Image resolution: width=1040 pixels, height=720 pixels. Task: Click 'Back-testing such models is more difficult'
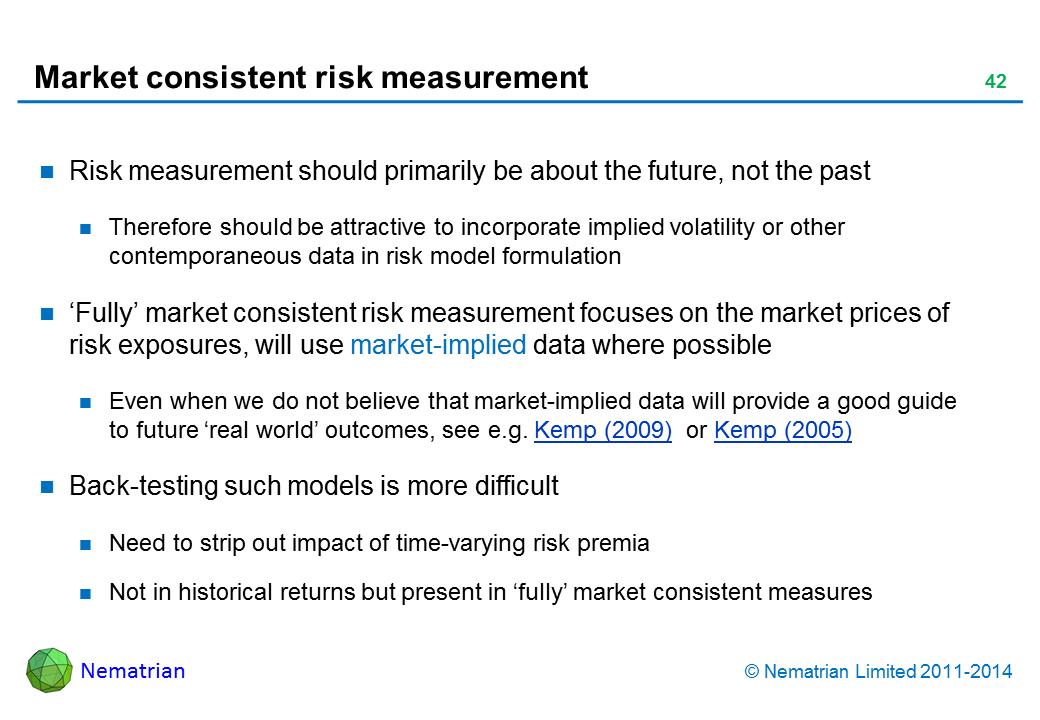(x=313, y=486)
